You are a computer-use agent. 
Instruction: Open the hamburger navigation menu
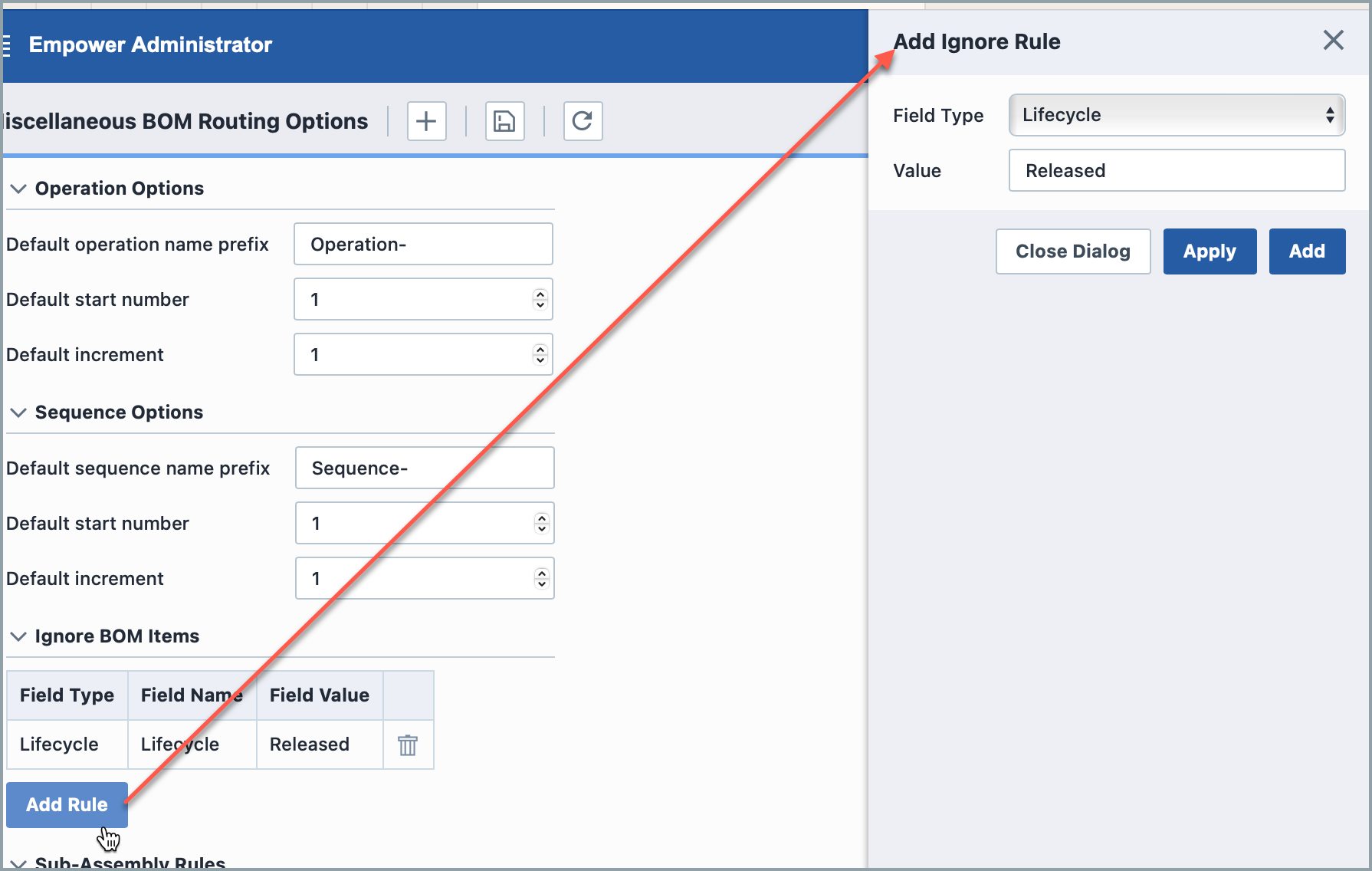[x=6, y=44]
